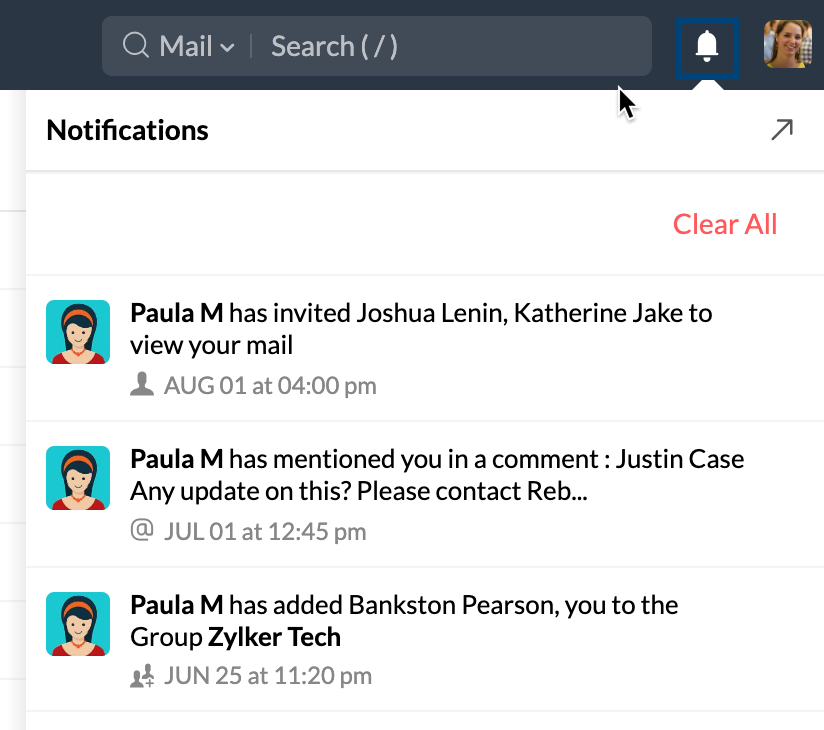Open the Mail search scope dropdown
Viewport: 824px width, 730px height.
click(x=197, y=46)
